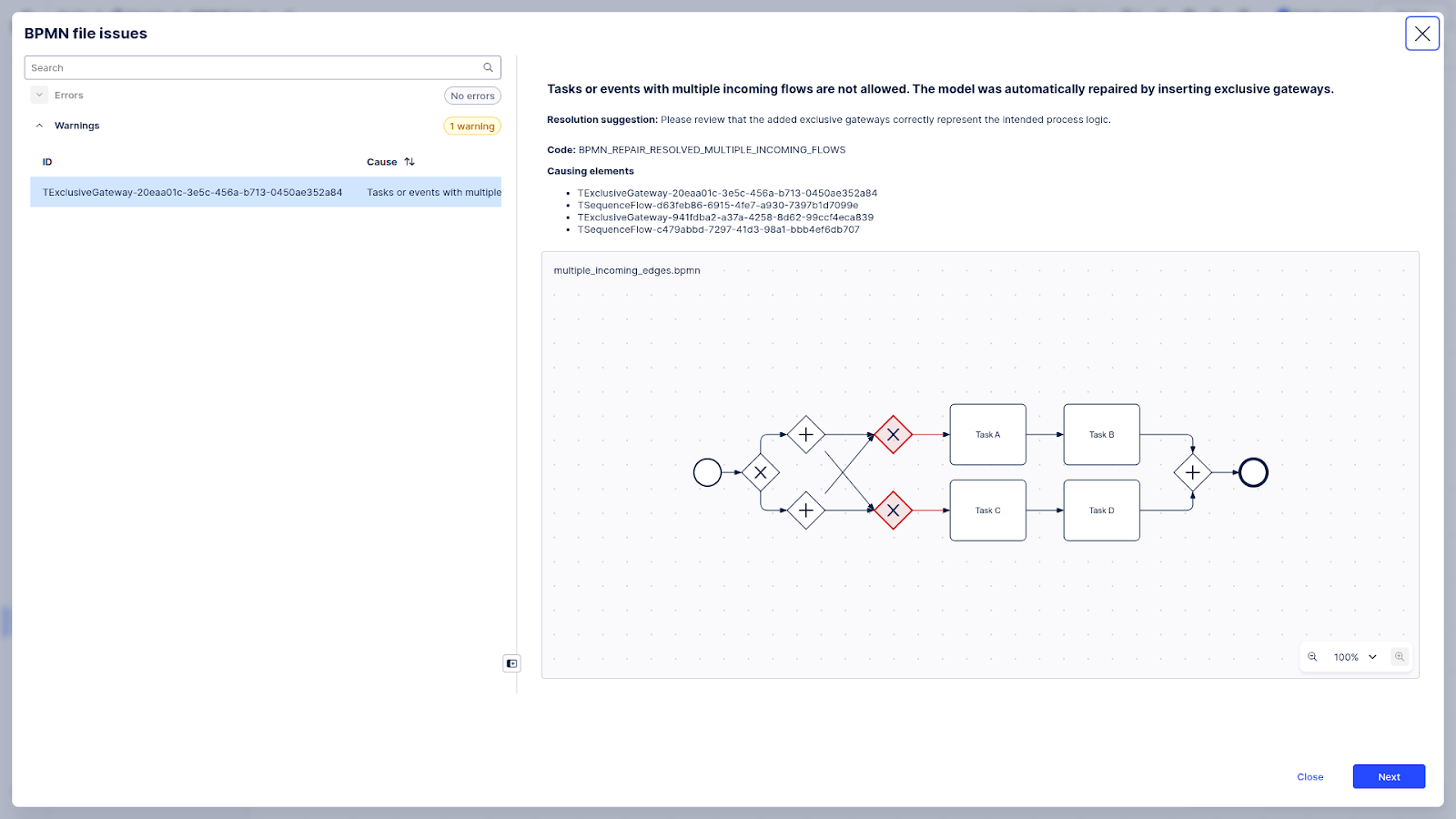Click the zoom in magnifier icon

(x=1400, y=657)
